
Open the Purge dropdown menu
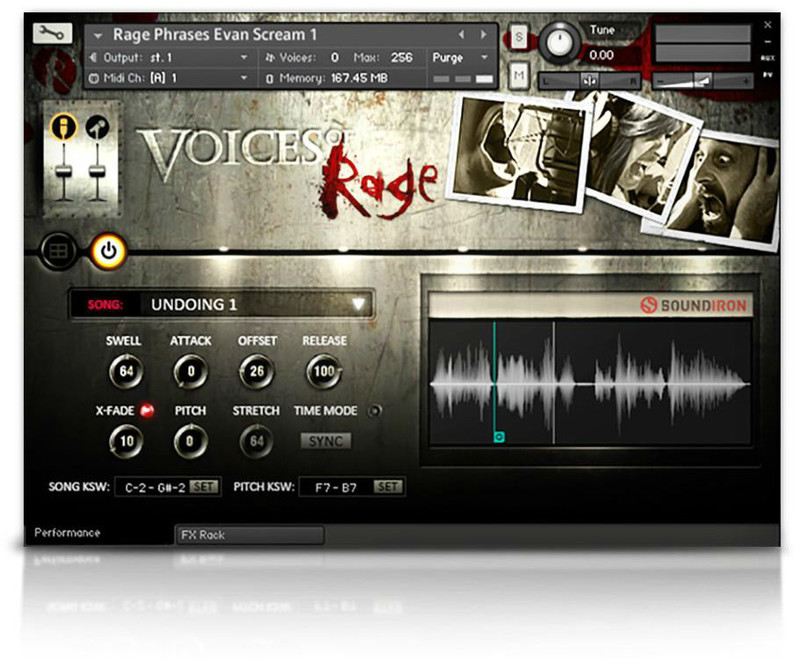point(460,58)
